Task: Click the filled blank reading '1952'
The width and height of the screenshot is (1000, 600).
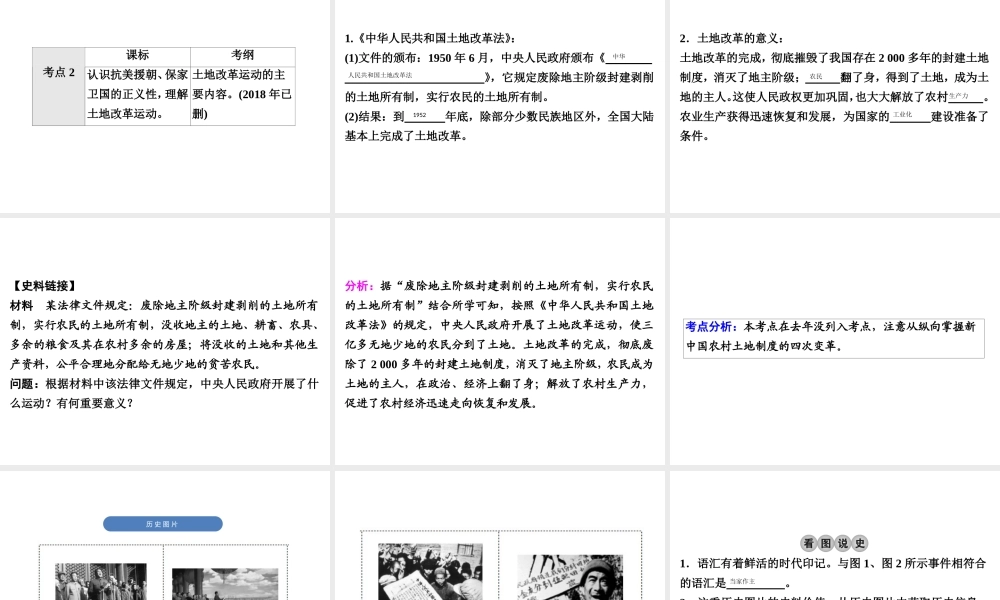Action: pyautogui.click(x=424, y=116)
